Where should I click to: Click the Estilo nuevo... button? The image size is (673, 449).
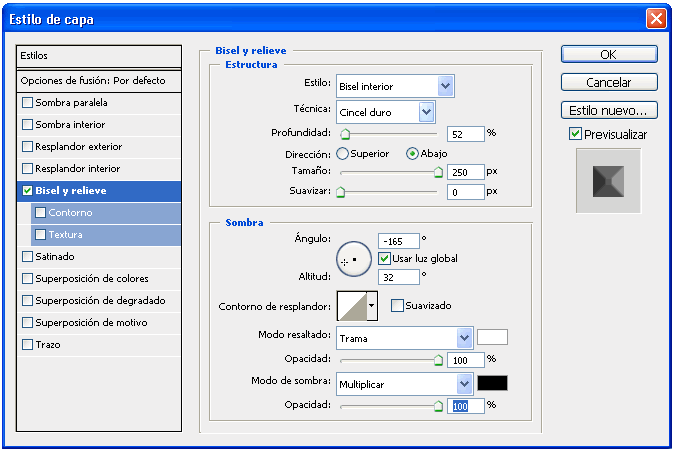(609, 110)
